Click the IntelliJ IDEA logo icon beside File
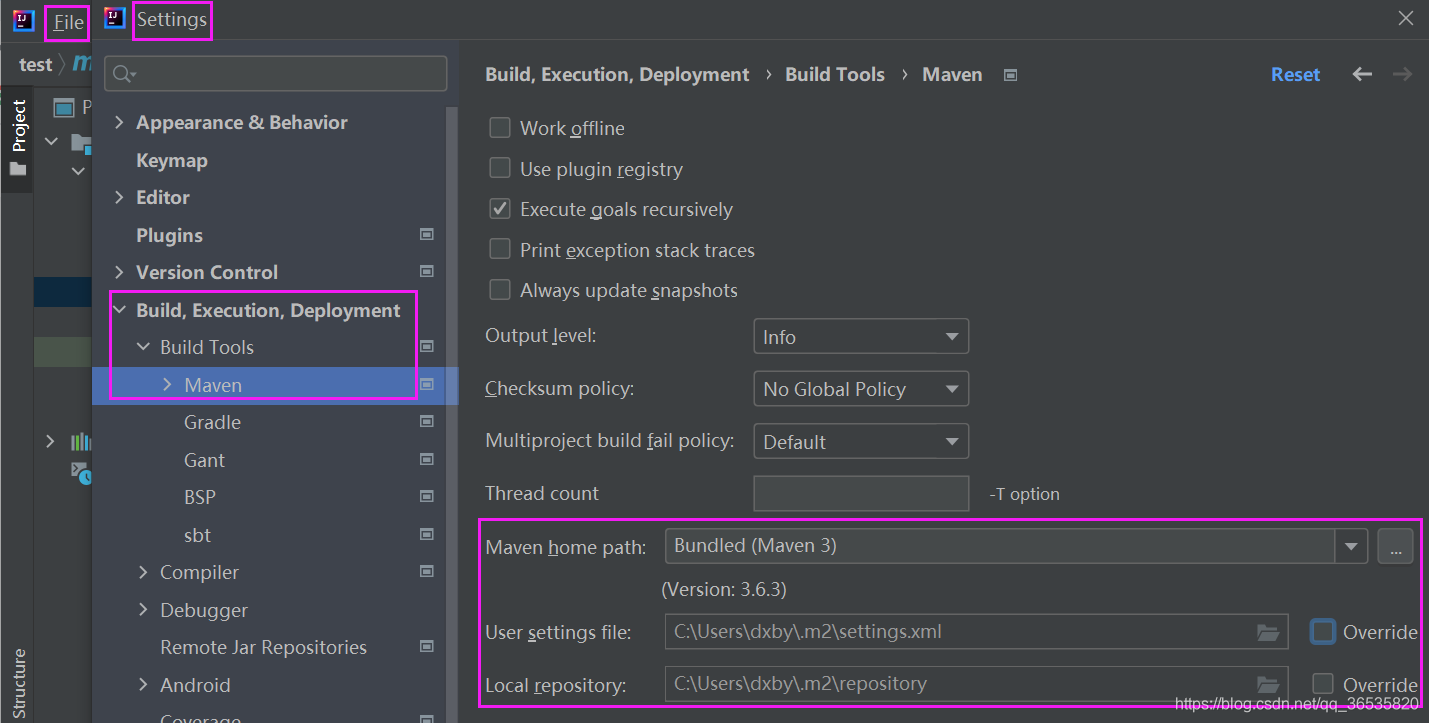The height and width of the screenshot is (723, 1429). point(24,21)
